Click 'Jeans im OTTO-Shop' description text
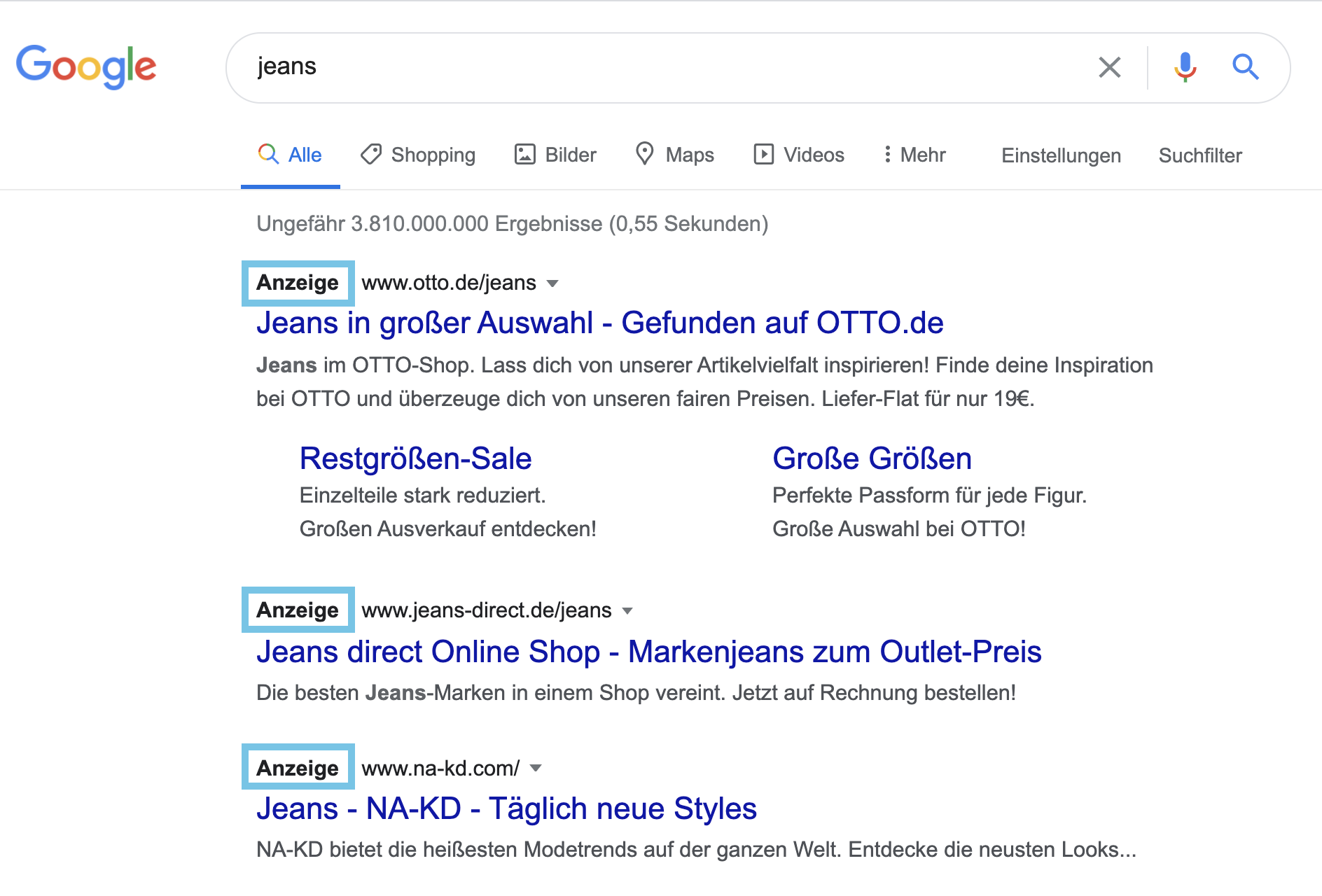Screen dimensions: 1322x896 tap(704, 382)
